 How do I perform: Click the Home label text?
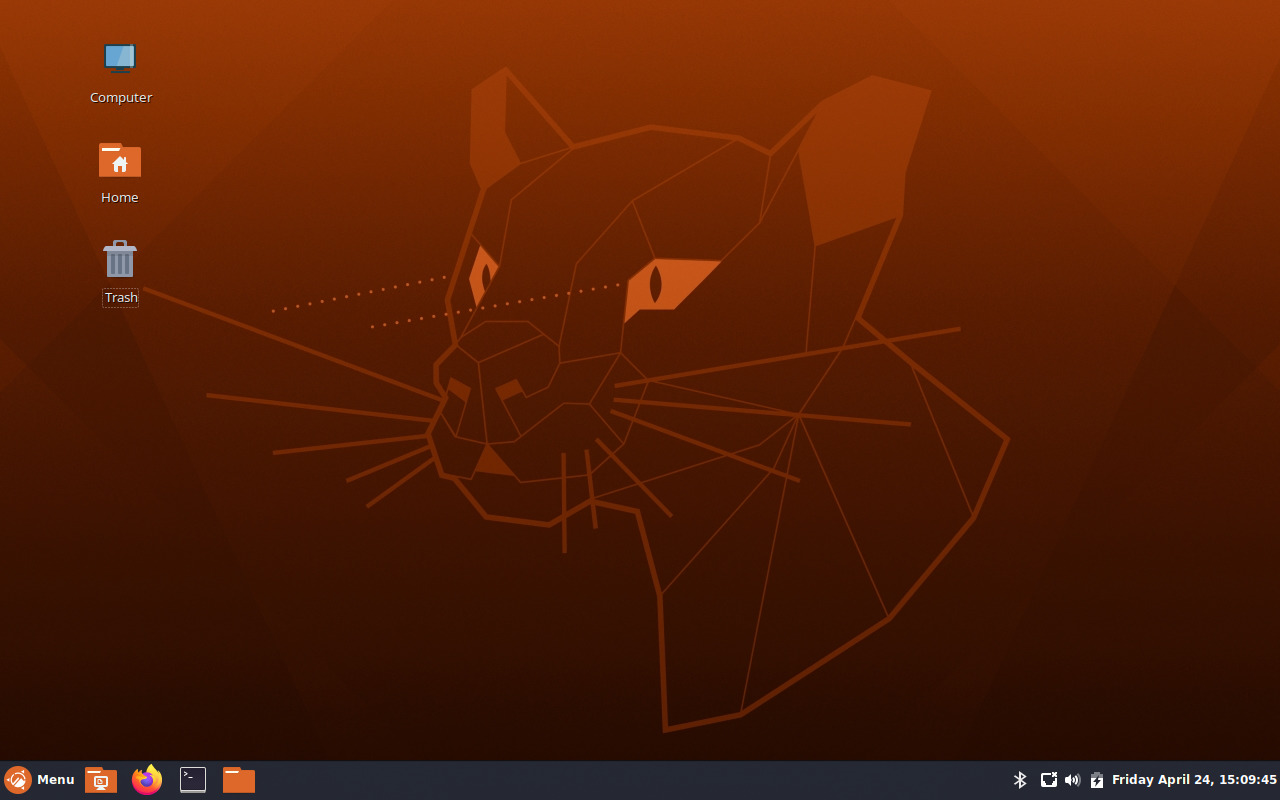pos(119,197)
